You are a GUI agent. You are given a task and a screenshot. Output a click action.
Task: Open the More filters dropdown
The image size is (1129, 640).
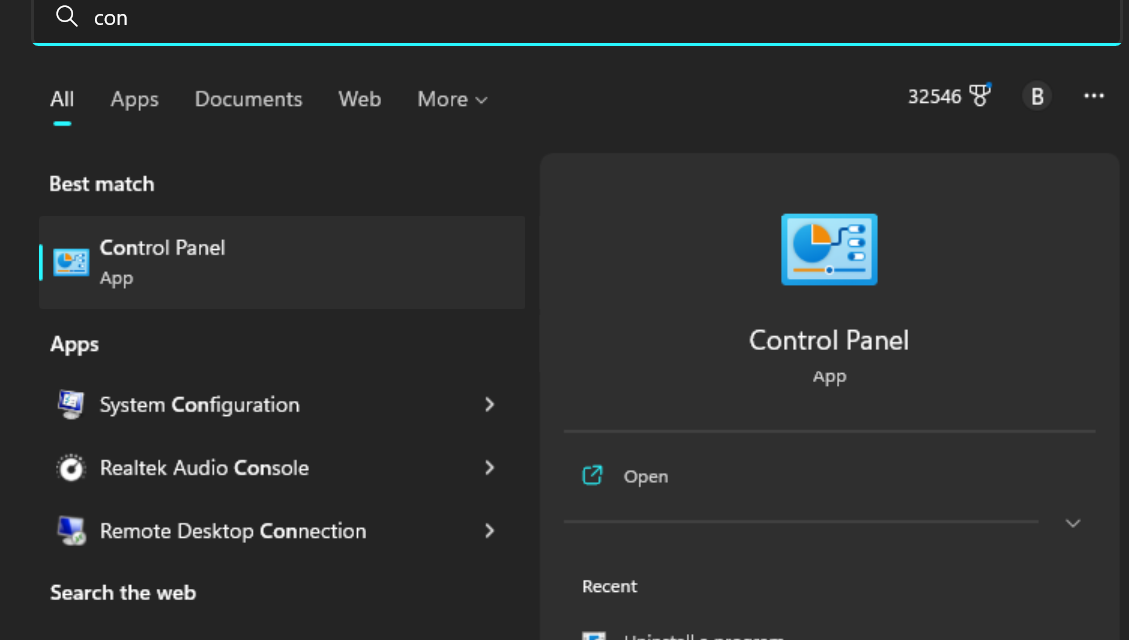click(x=452, y=99)
